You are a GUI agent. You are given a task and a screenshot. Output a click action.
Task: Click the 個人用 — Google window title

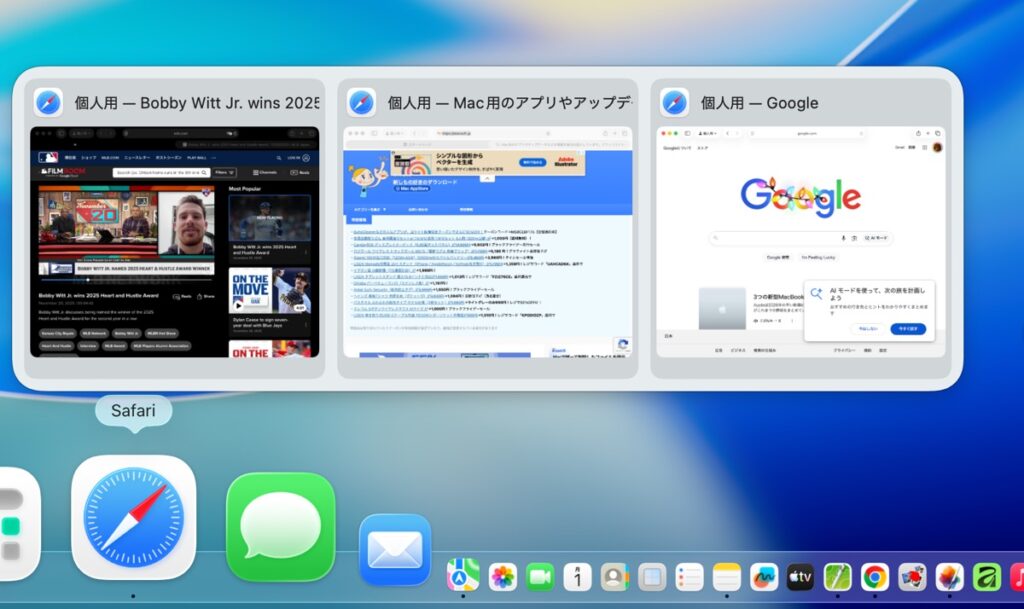[x=759, y=102]
